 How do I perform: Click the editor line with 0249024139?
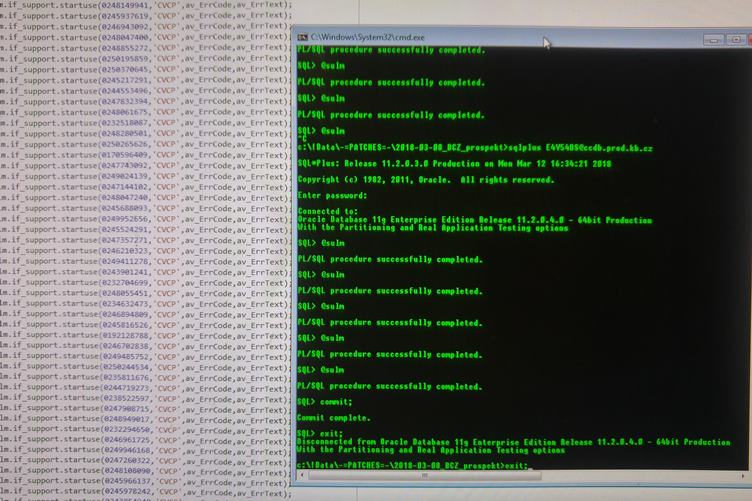[x=146, y=176]
